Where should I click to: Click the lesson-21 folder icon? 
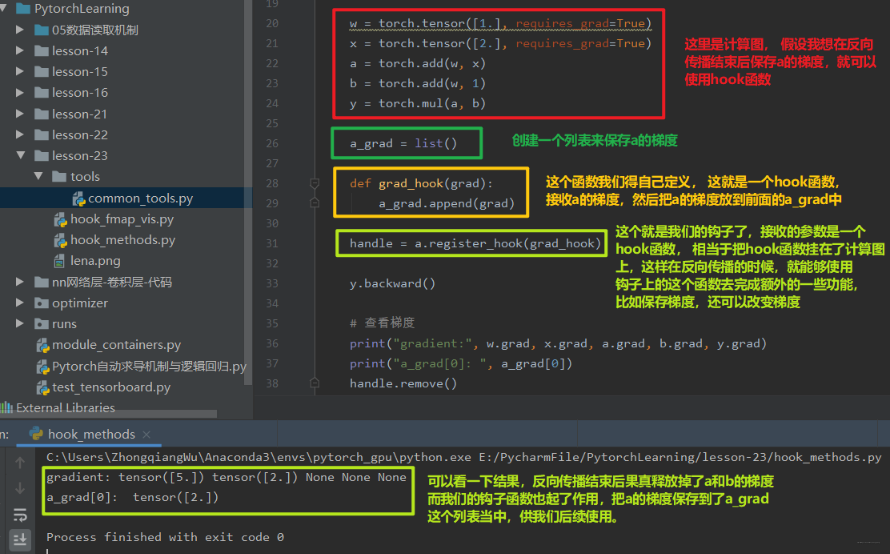tap(41, 114)
